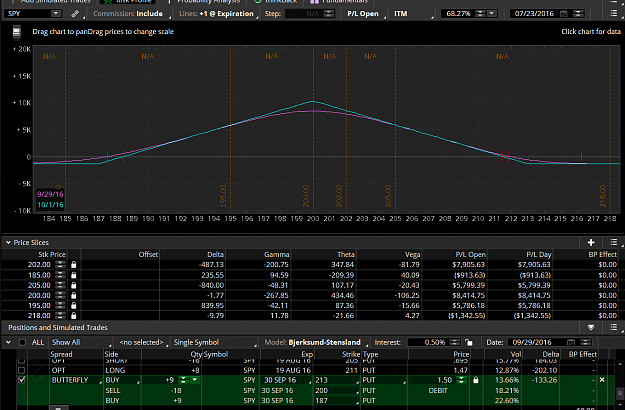The height and width of the screenshot is (410, 625).
Task: Open the Price Slices settings menu icon
Action: point(614,242)
